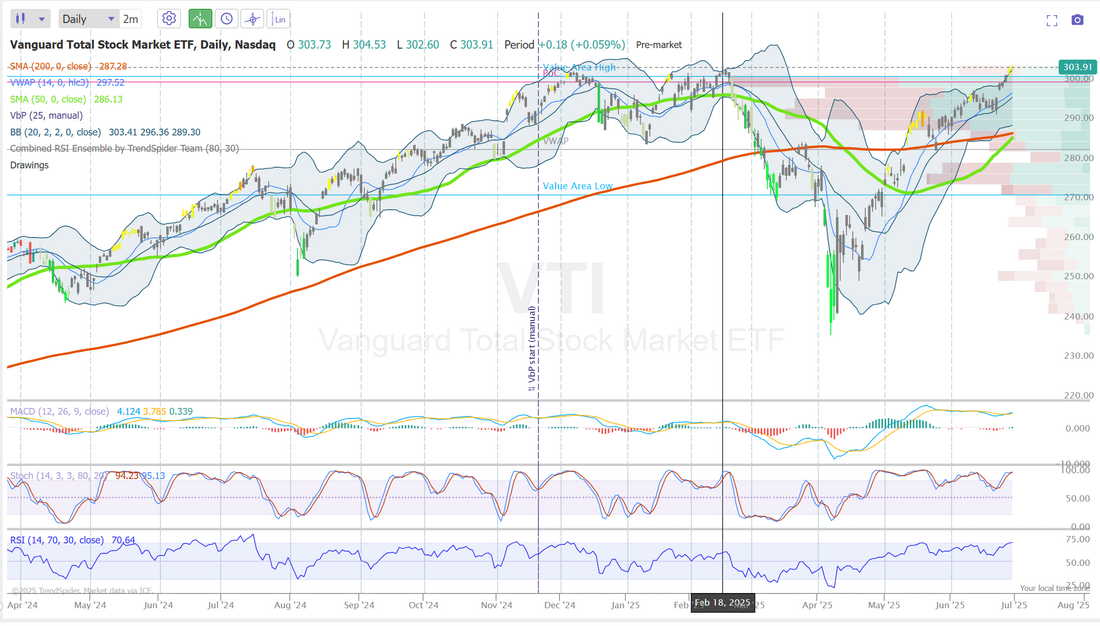Select the SMA (200, 0, close) legend entry
Image resolution: width=1100 pixels, height=626 pixels.
pyautogui.click(x=68, y=66)
